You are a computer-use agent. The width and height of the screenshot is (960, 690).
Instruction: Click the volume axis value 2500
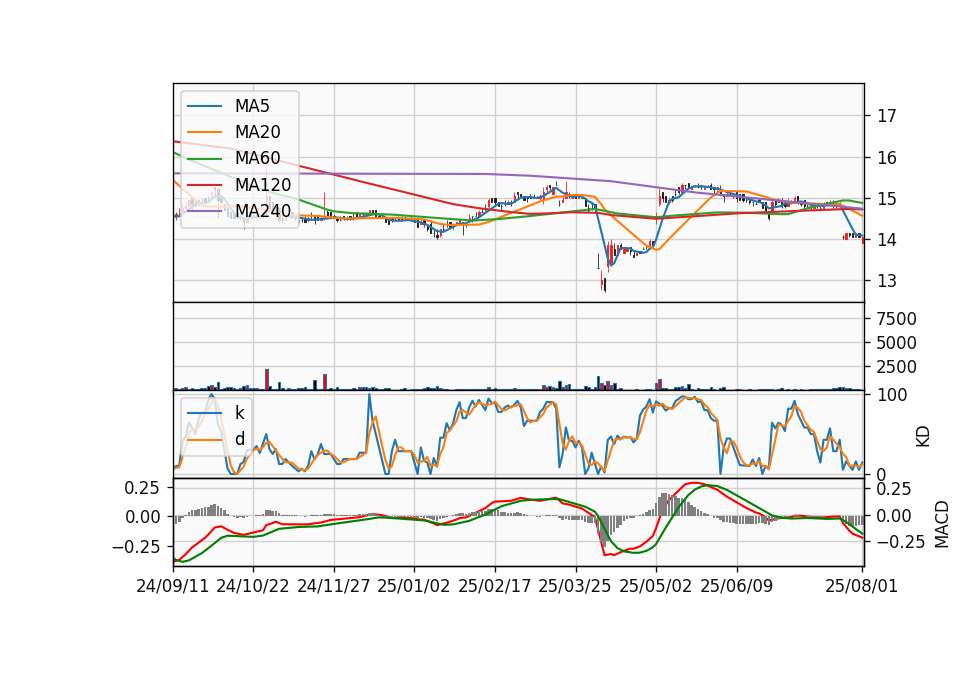pos(896,367)
